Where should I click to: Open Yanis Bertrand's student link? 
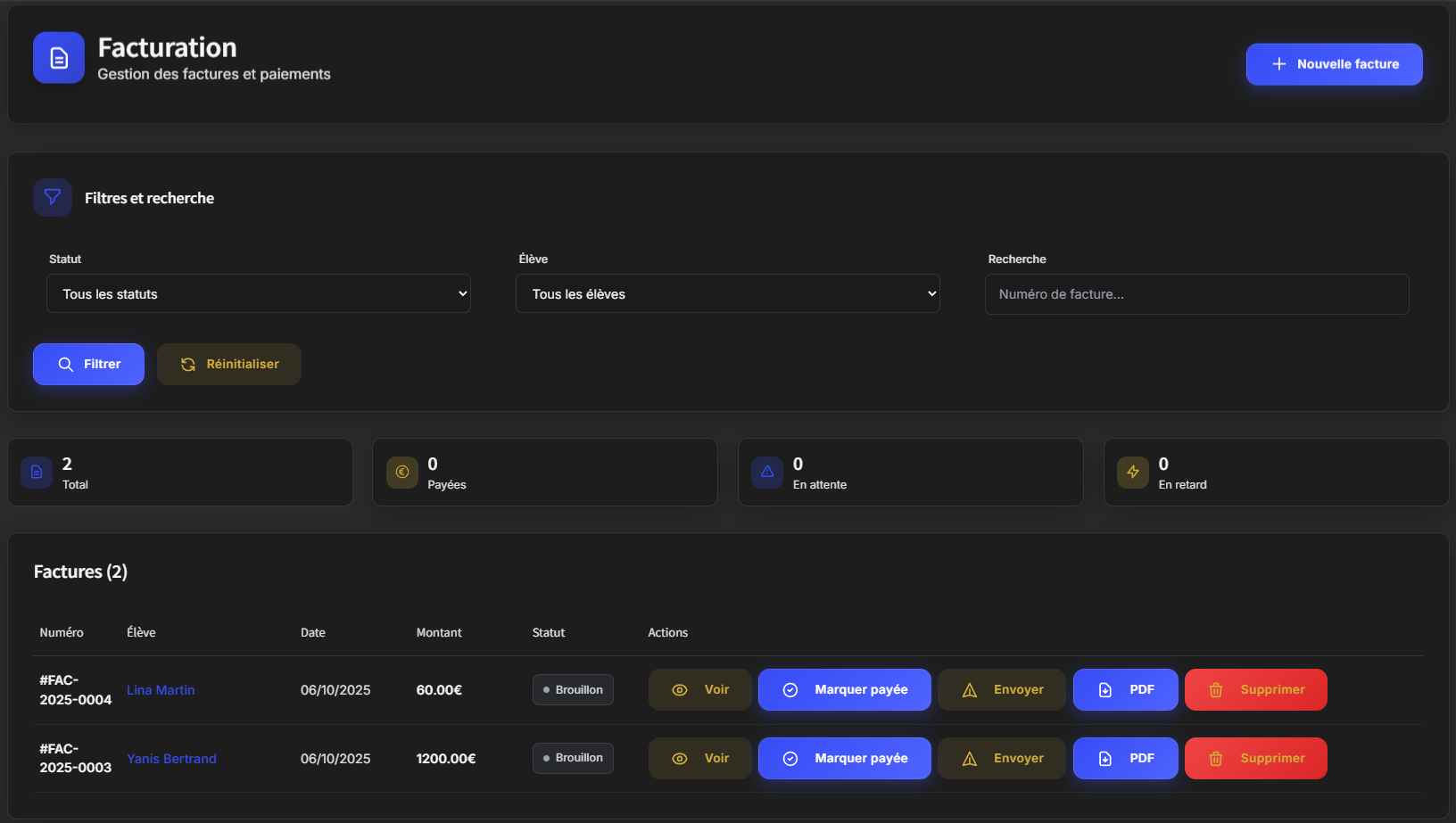171,759
